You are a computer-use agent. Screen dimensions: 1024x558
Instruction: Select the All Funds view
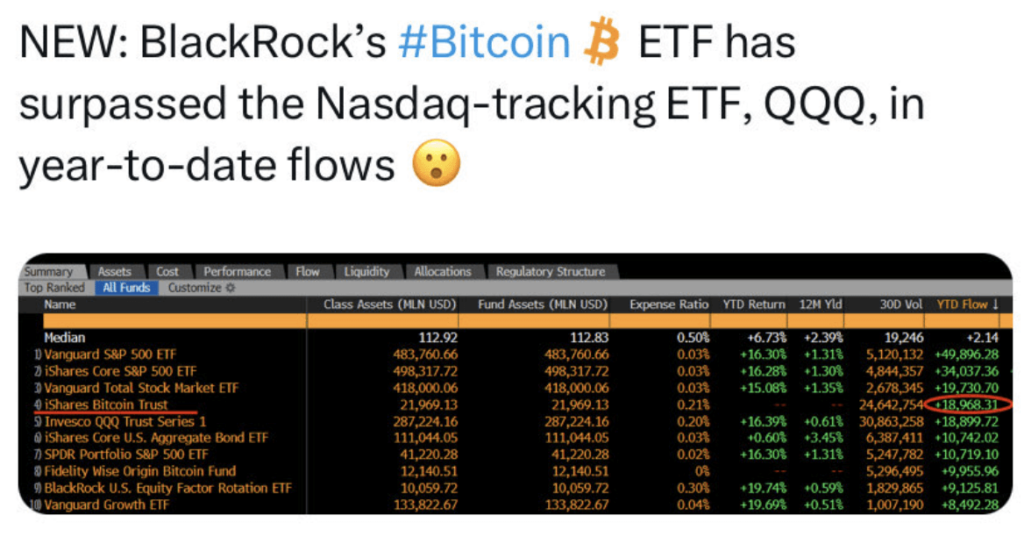point(126,288)
